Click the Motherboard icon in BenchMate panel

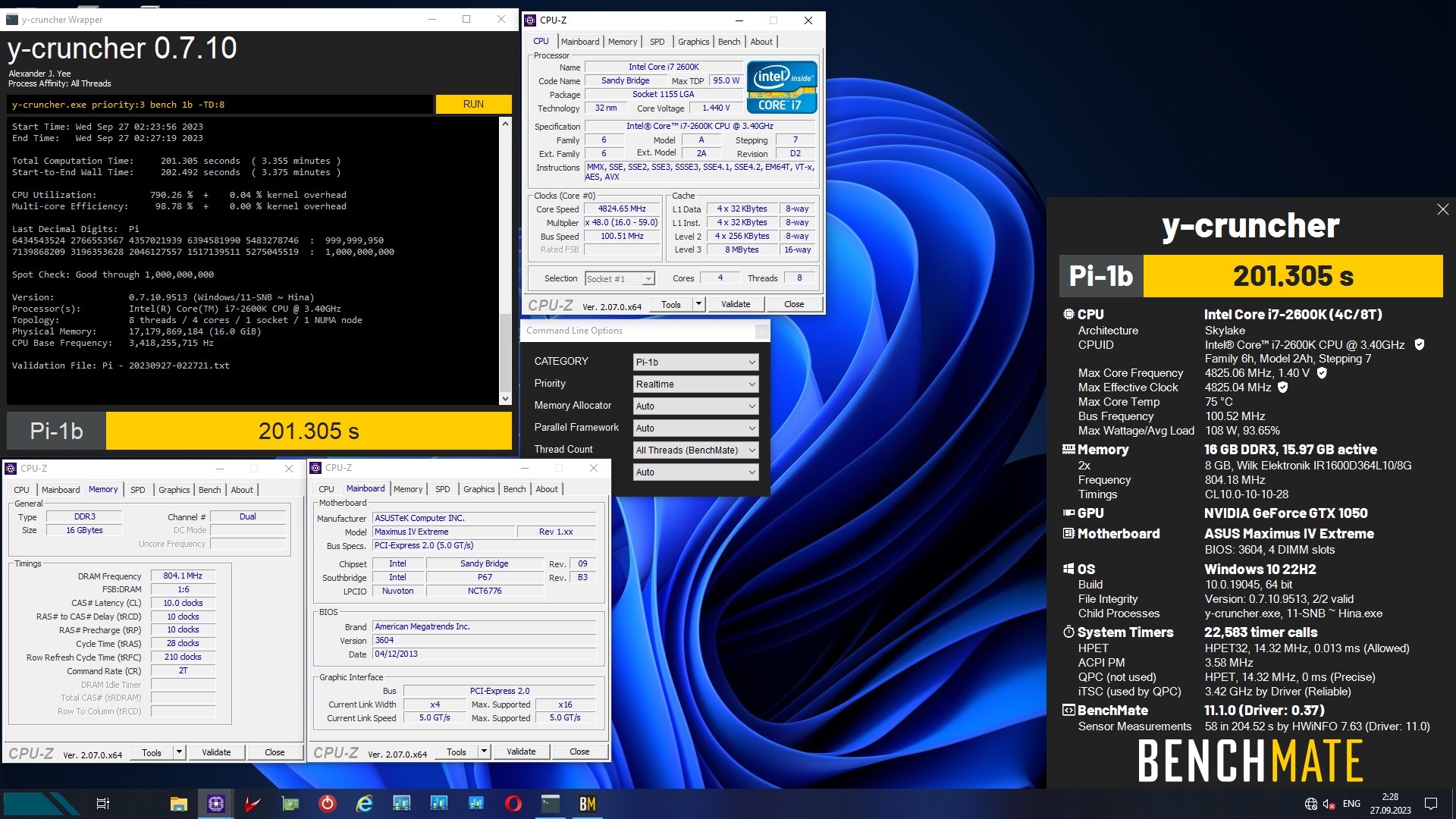[1068, 533]
